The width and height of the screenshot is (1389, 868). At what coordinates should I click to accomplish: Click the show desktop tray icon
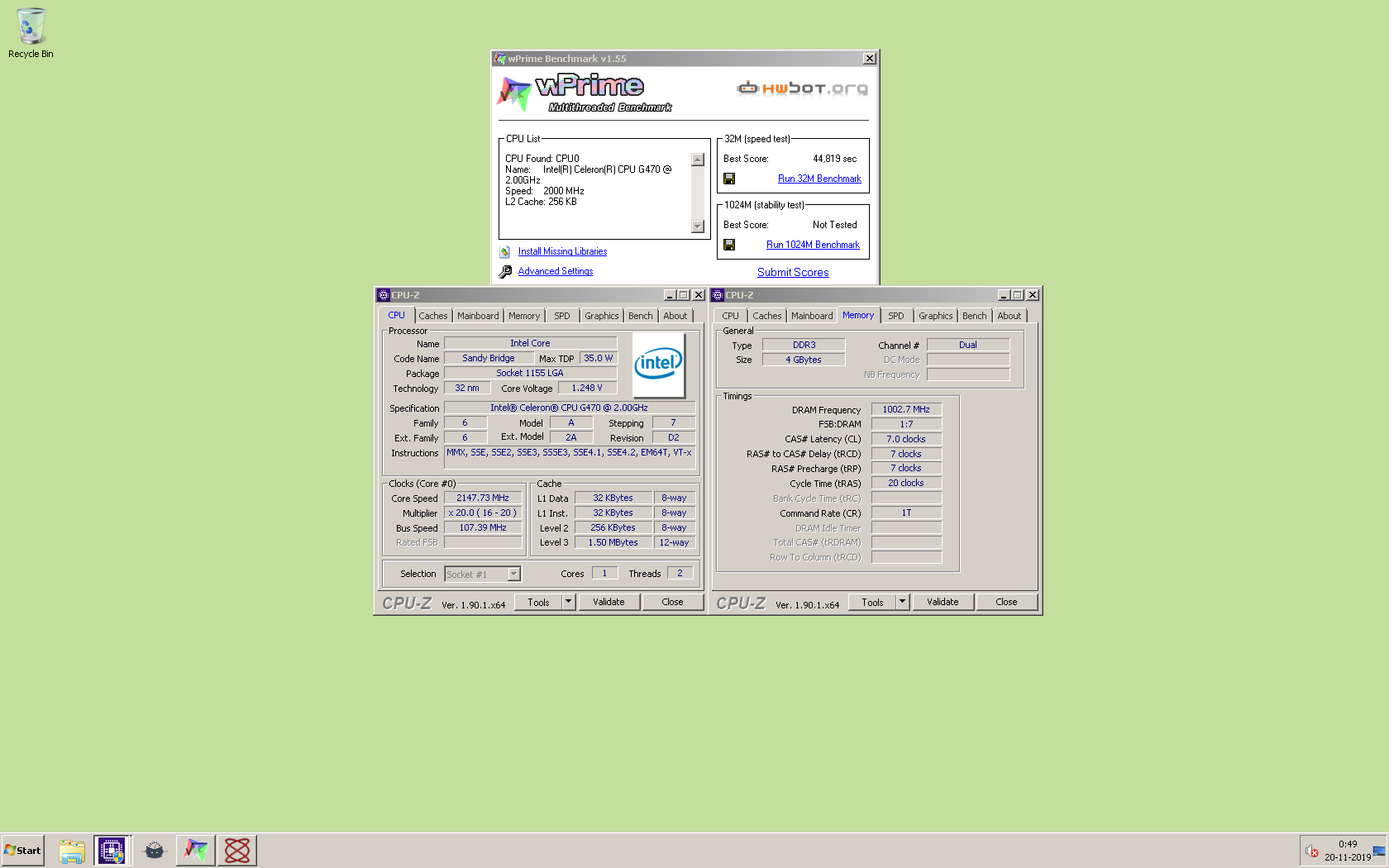(x=1379, y=851)
